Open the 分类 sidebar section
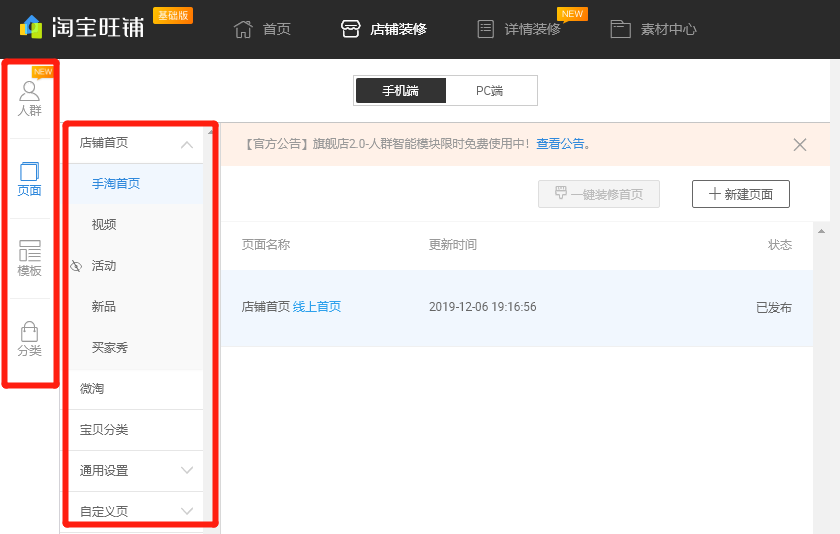This screenshot has width=840, height=534. [29, 339]
